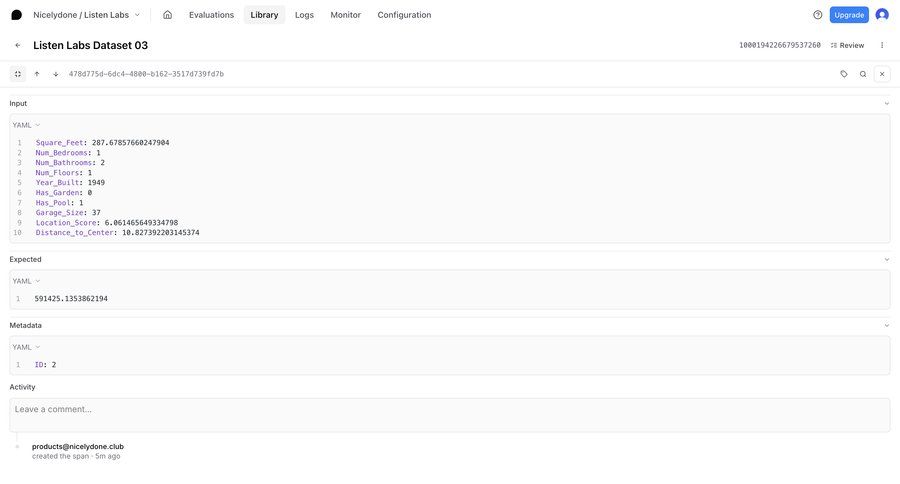The height and width of the screenshot is (484, 900).
Task: Click the Has_Garden: 0 line
Action: pos(64,193)
